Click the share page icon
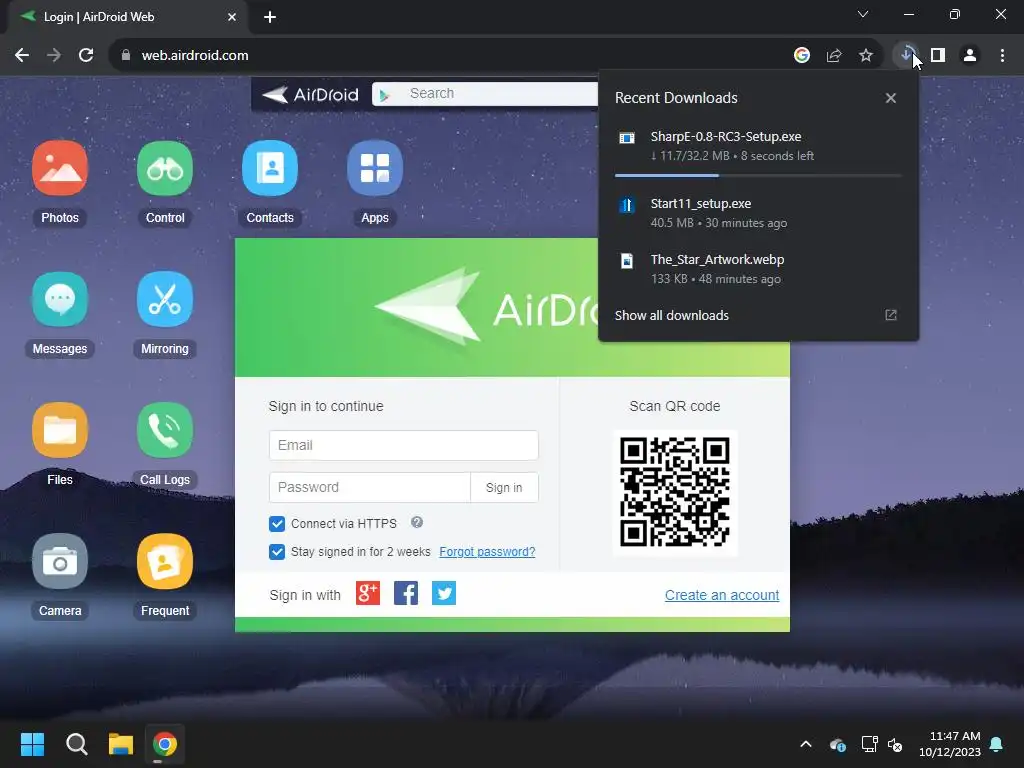 point(834,56)
